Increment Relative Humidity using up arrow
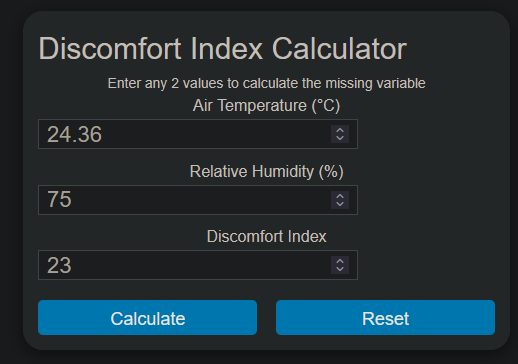This screenshot has height=364, width=518. coord(340,196)
